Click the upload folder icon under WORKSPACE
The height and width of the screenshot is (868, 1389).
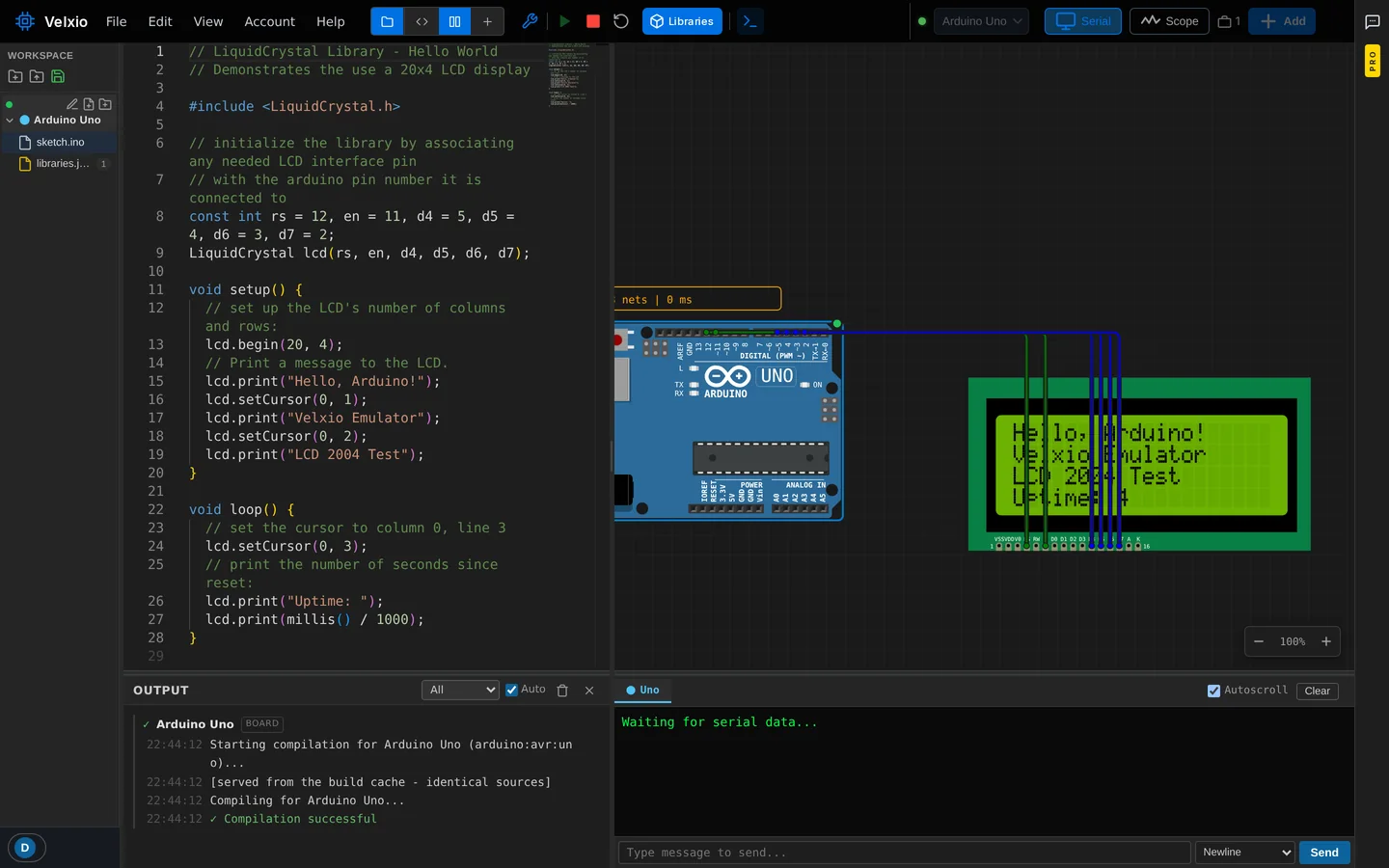click(37, 76)
